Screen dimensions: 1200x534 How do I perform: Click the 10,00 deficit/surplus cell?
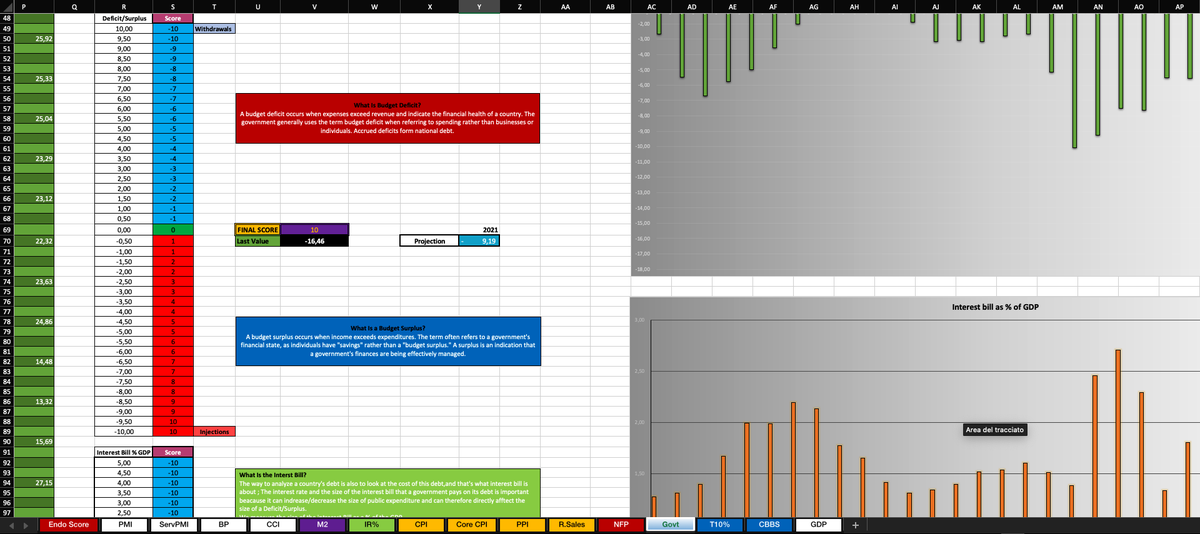click(x=123, y=28)
